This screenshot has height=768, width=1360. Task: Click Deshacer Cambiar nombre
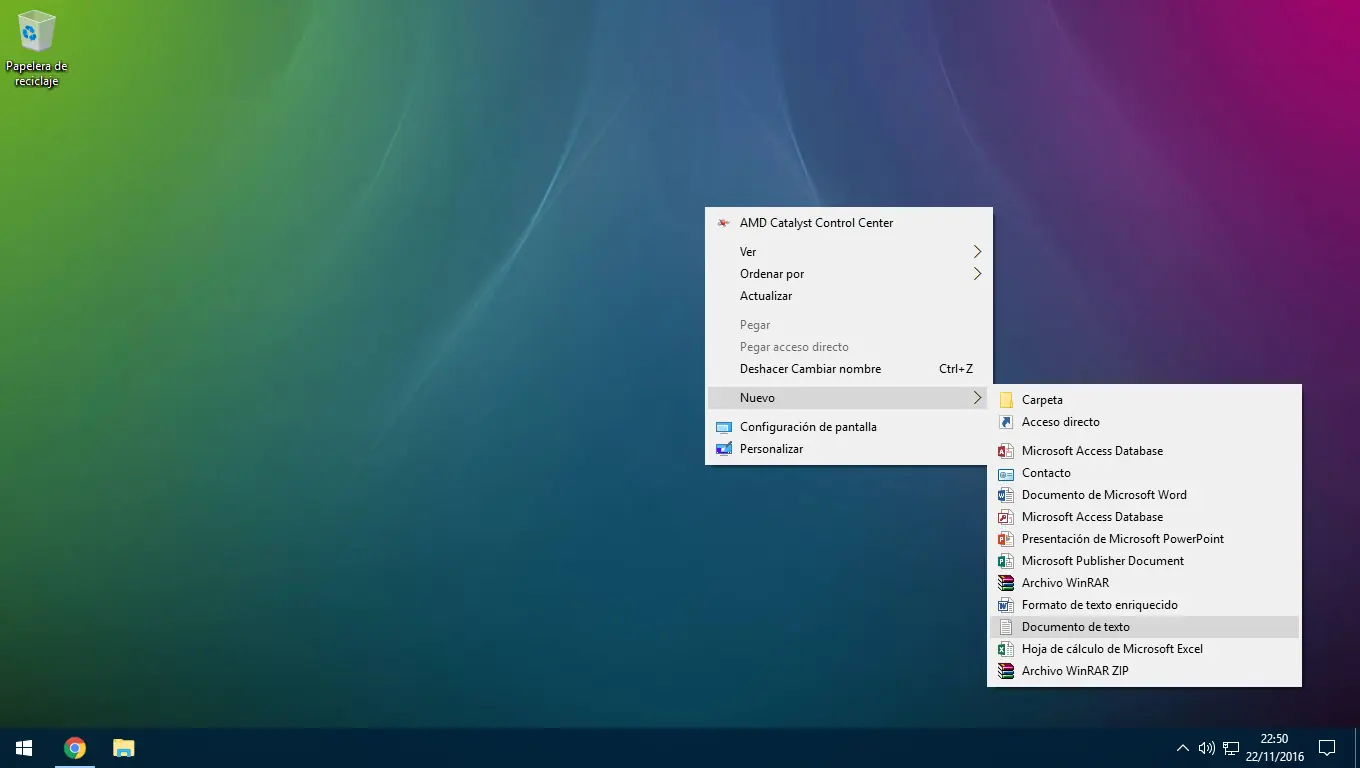tap(849, 369)
